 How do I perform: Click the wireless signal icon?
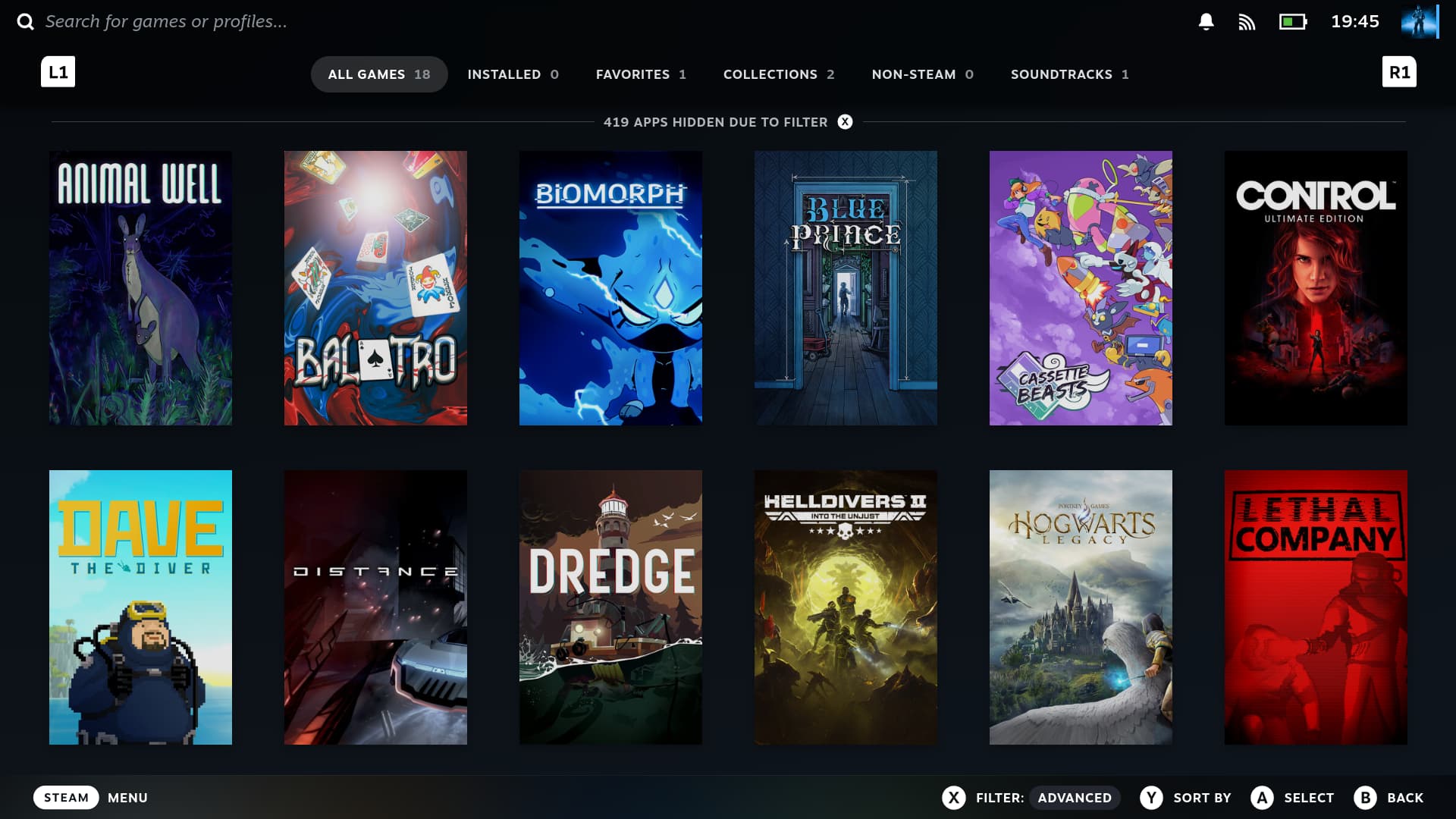pyautogui.click(x=1247, y=22)
